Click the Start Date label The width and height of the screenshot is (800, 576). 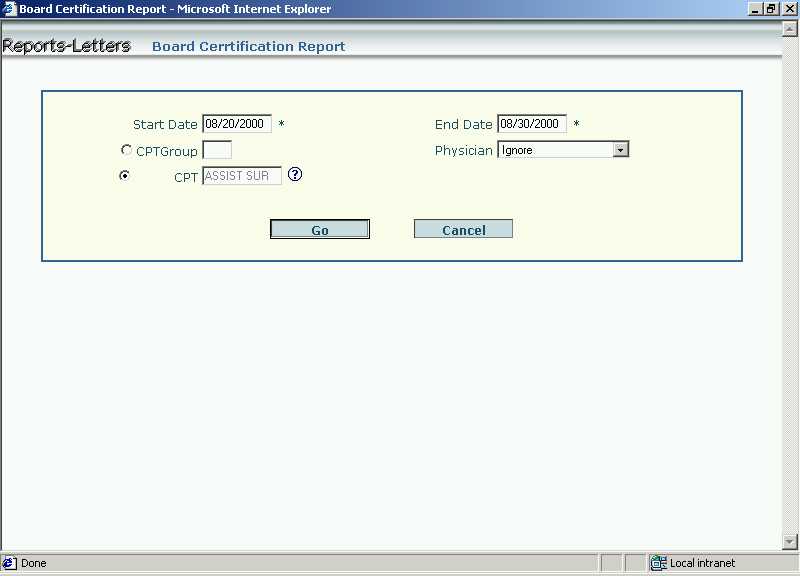(x=165, y=124)
